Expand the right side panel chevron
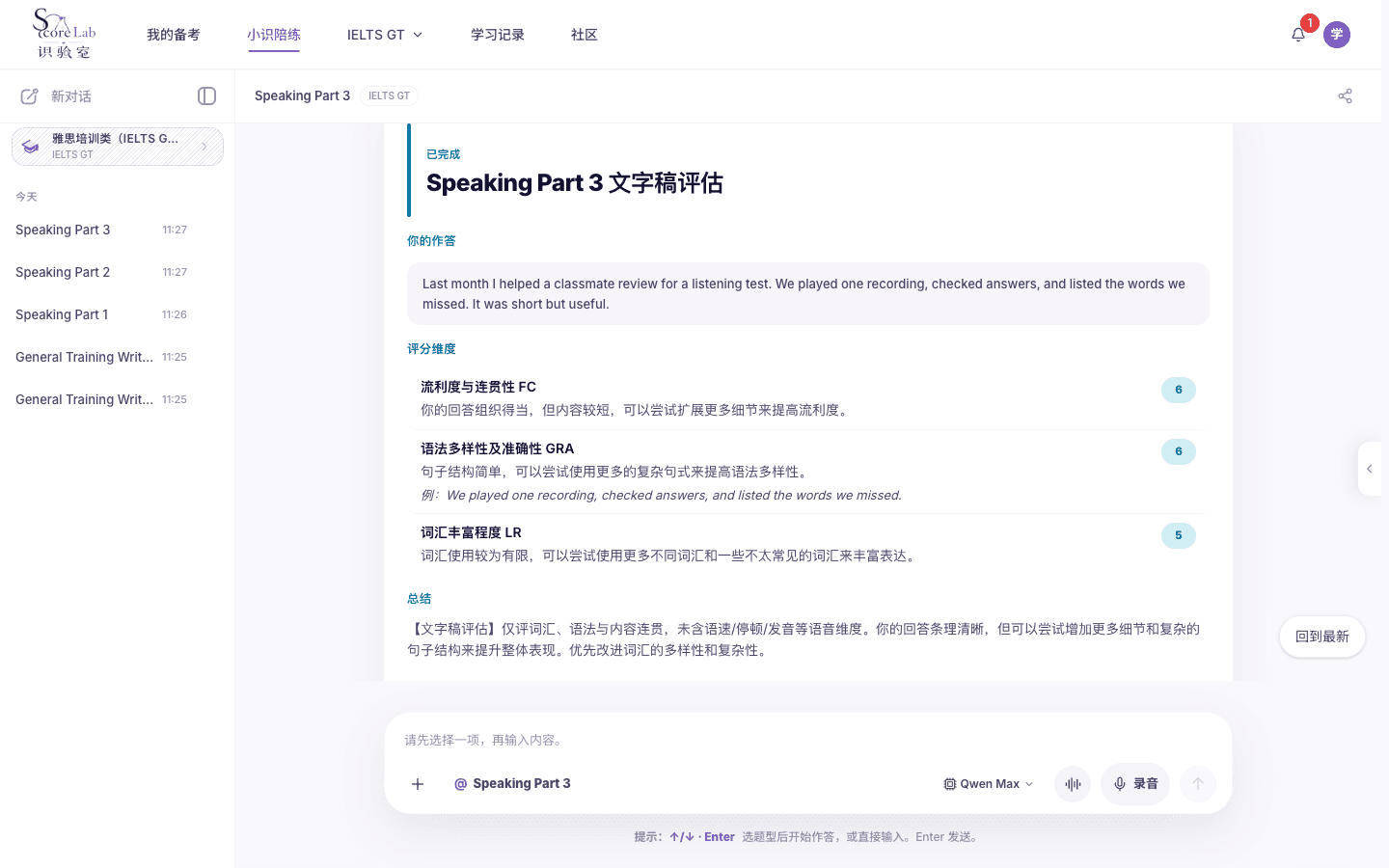The image size is (1389, 868). point(1370,469)
